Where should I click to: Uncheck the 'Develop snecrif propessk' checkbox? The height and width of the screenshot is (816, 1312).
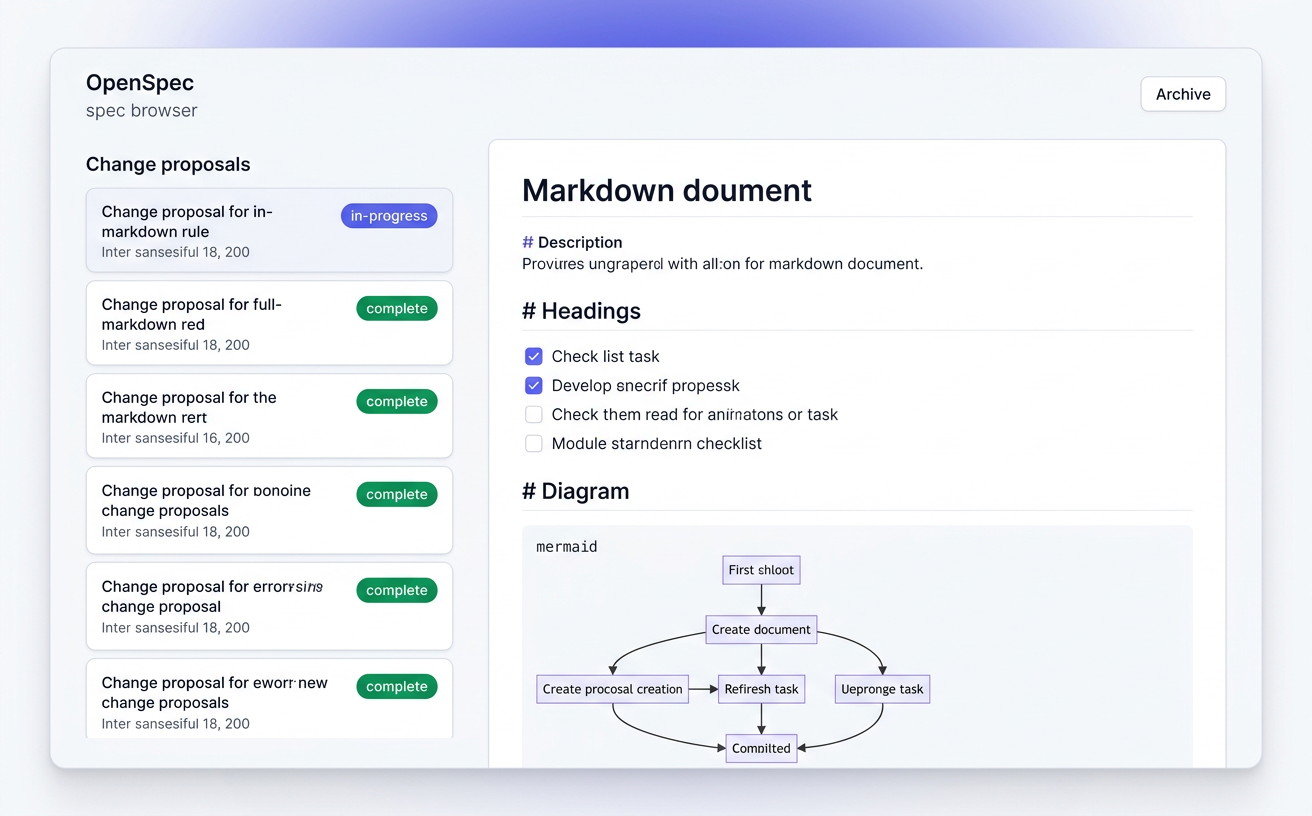(x=534, y=385)
